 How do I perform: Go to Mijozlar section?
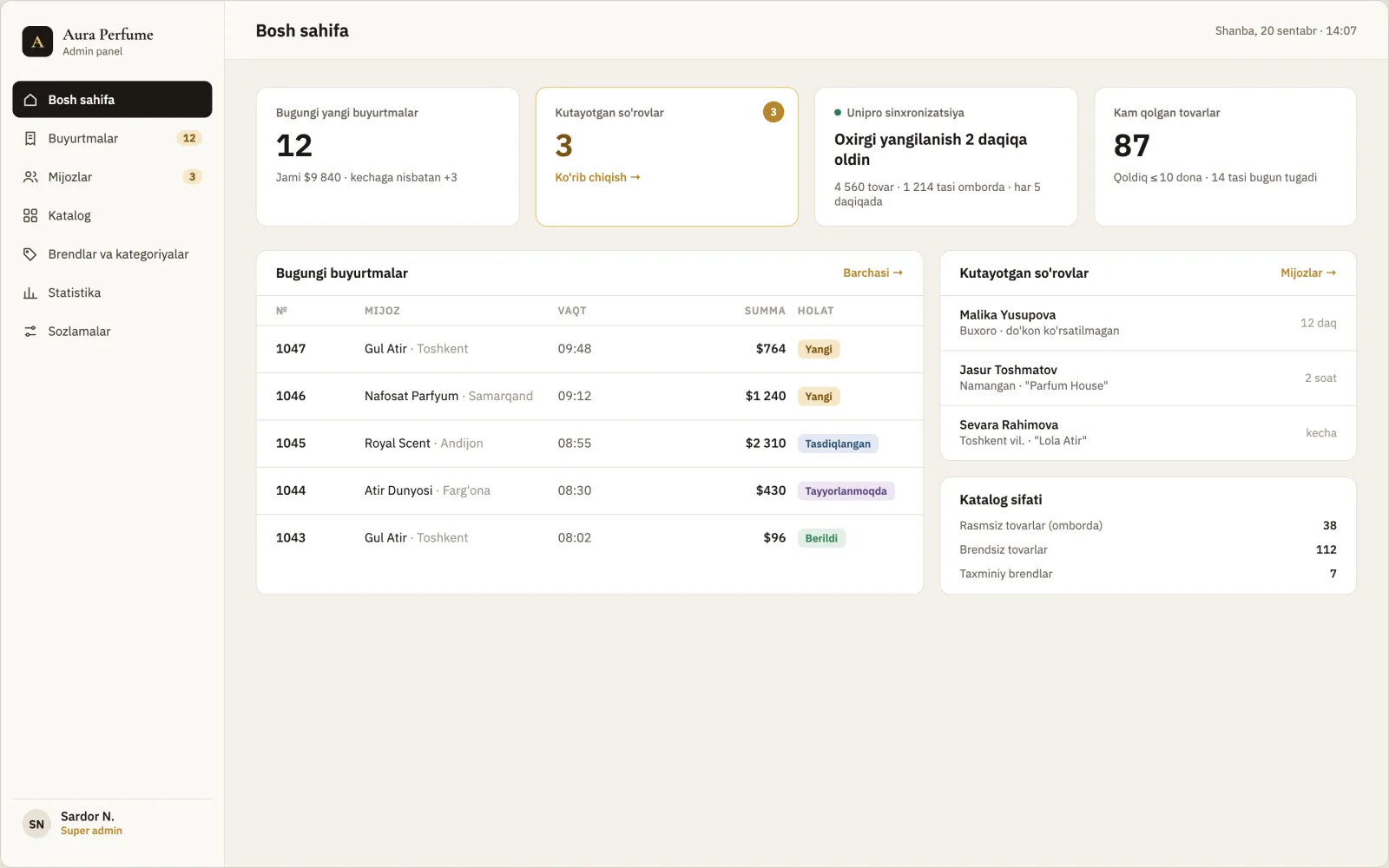point(112,177)
